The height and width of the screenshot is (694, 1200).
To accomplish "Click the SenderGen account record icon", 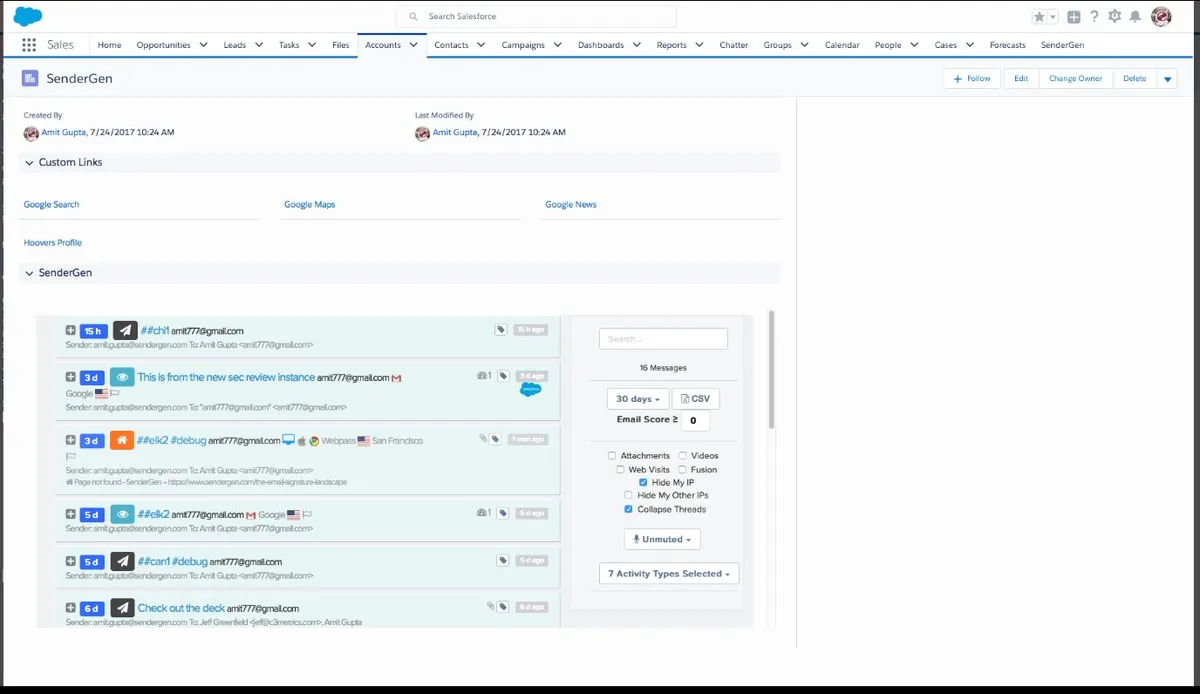I will (30, 78).
